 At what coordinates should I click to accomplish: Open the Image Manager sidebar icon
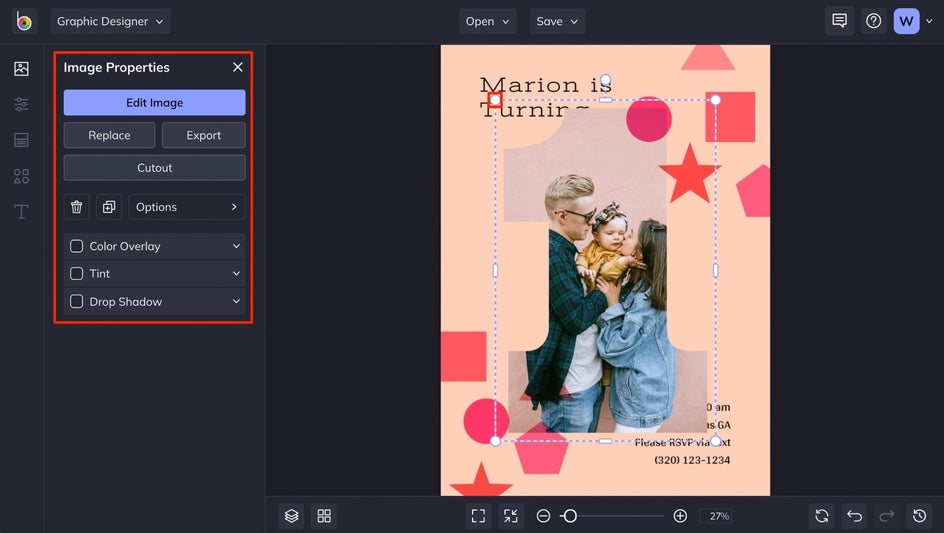(x=21, y=69)
